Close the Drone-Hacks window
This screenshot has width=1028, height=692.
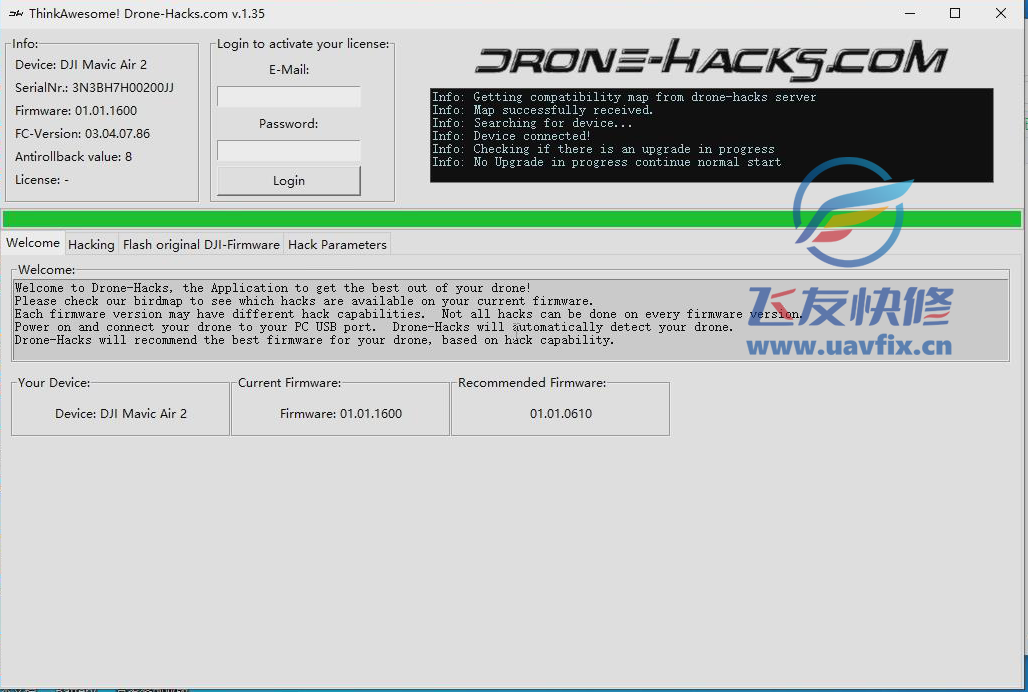1000,13
